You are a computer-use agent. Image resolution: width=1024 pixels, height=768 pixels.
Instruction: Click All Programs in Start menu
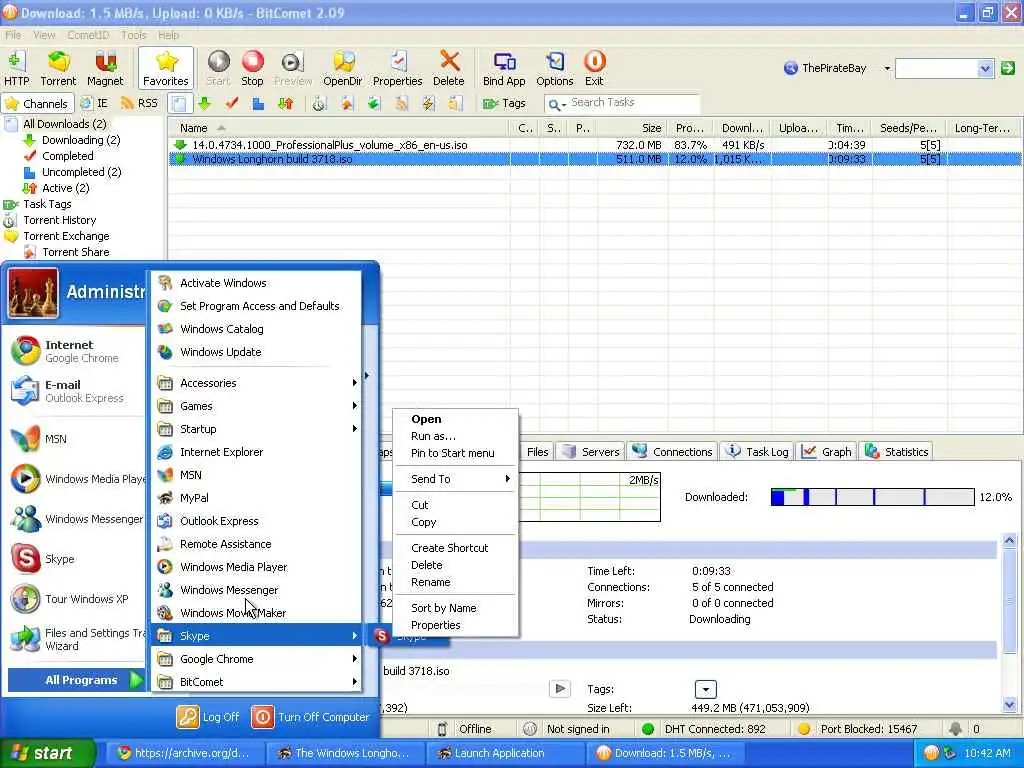point(75,680)
